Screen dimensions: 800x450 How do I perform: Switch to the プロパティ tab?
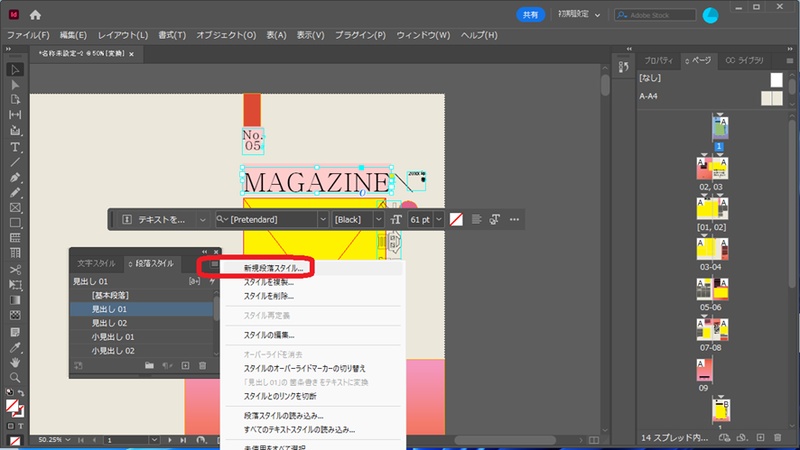click(x=658, y=61)
